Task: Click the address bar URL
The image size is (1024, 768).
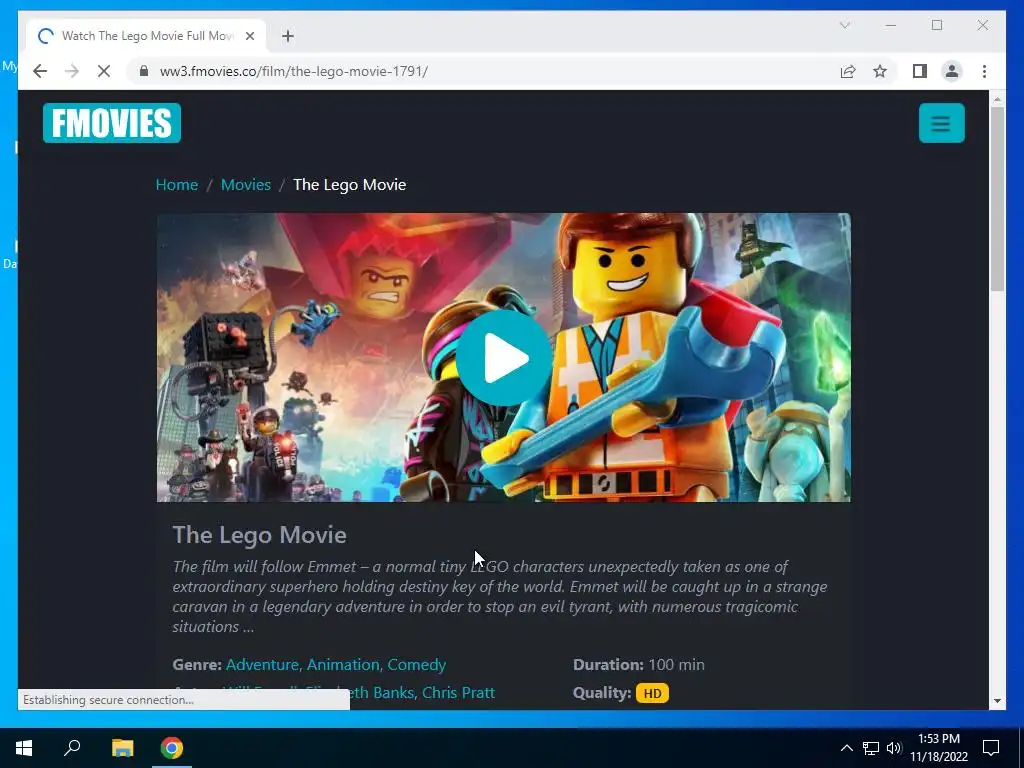Action: point(294,71)
